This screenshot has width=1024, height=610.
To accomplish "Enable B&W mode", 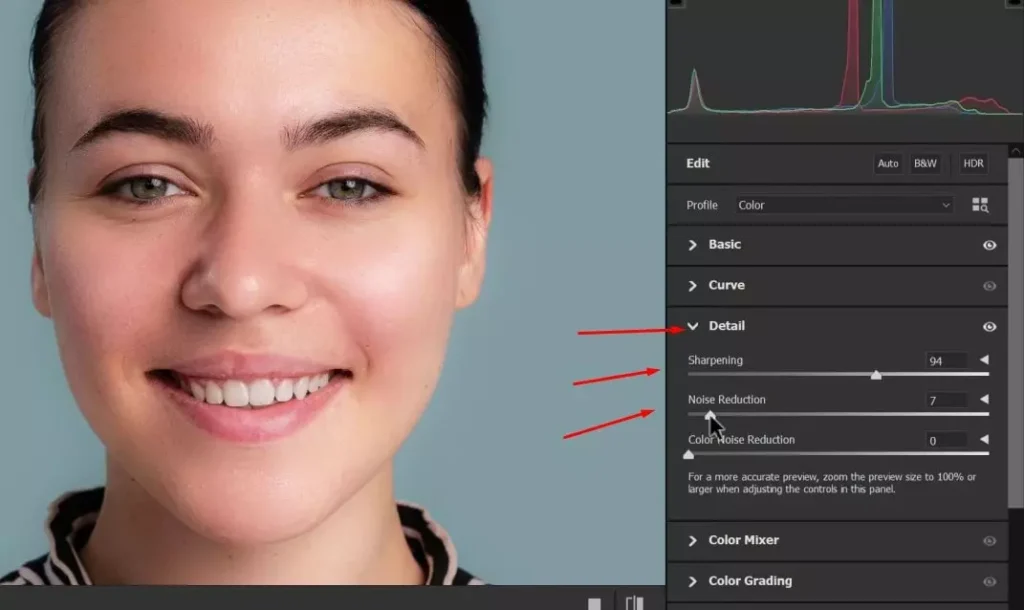I will pyautogui.click(x=925, y=164).
